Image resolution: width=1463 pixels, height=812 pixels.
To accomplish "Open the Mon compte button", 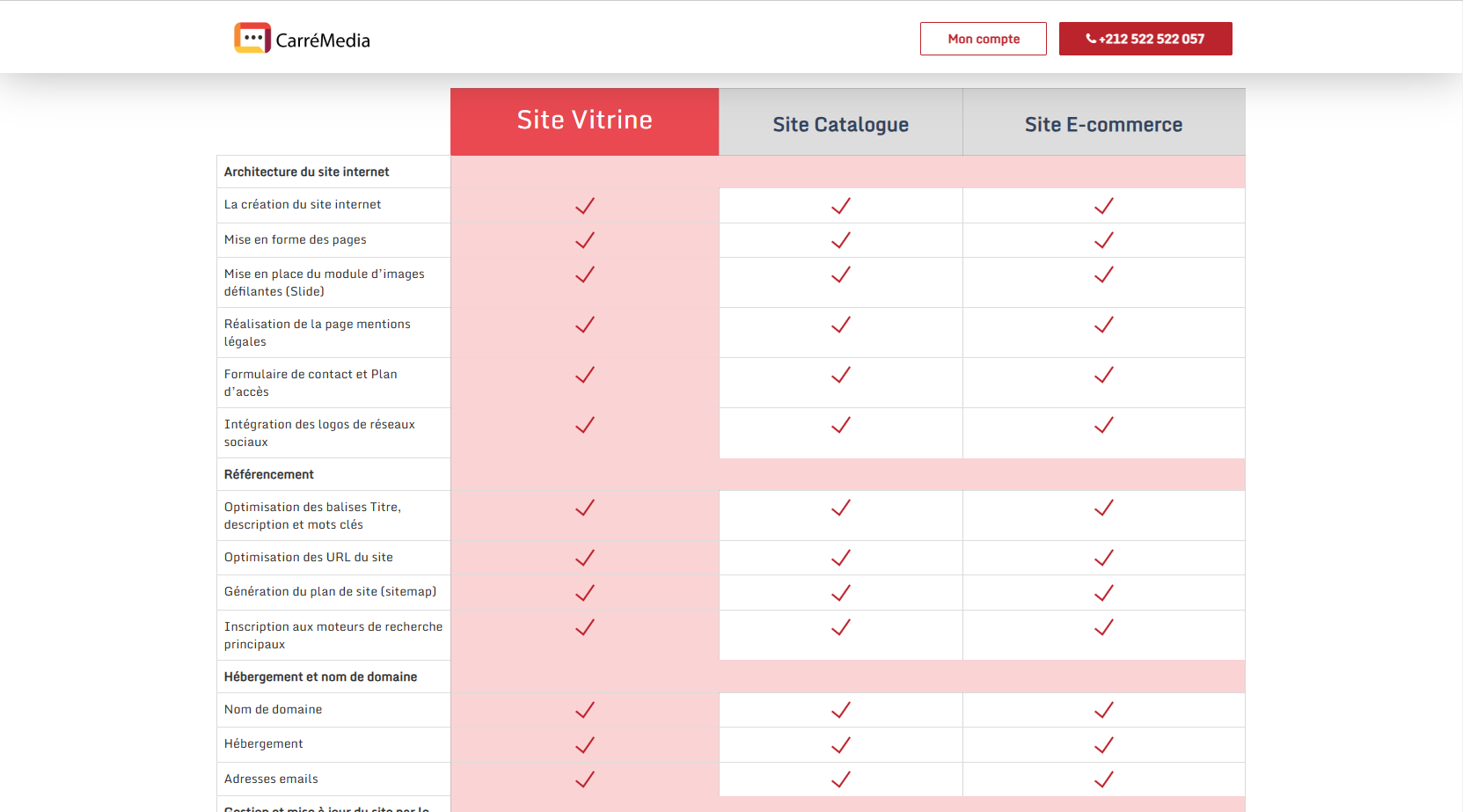I will tap(983, 39).
